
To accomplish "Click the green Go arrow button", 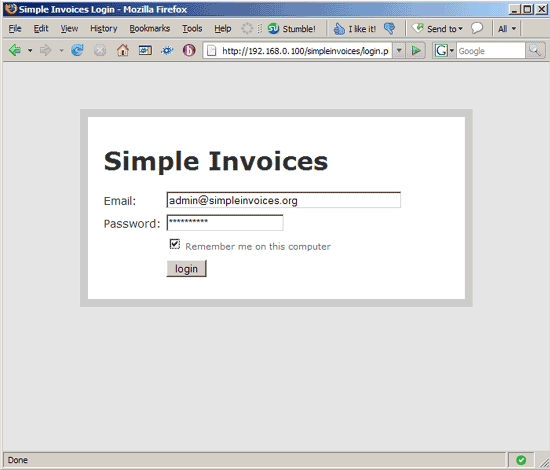I will tap(416, 51).
